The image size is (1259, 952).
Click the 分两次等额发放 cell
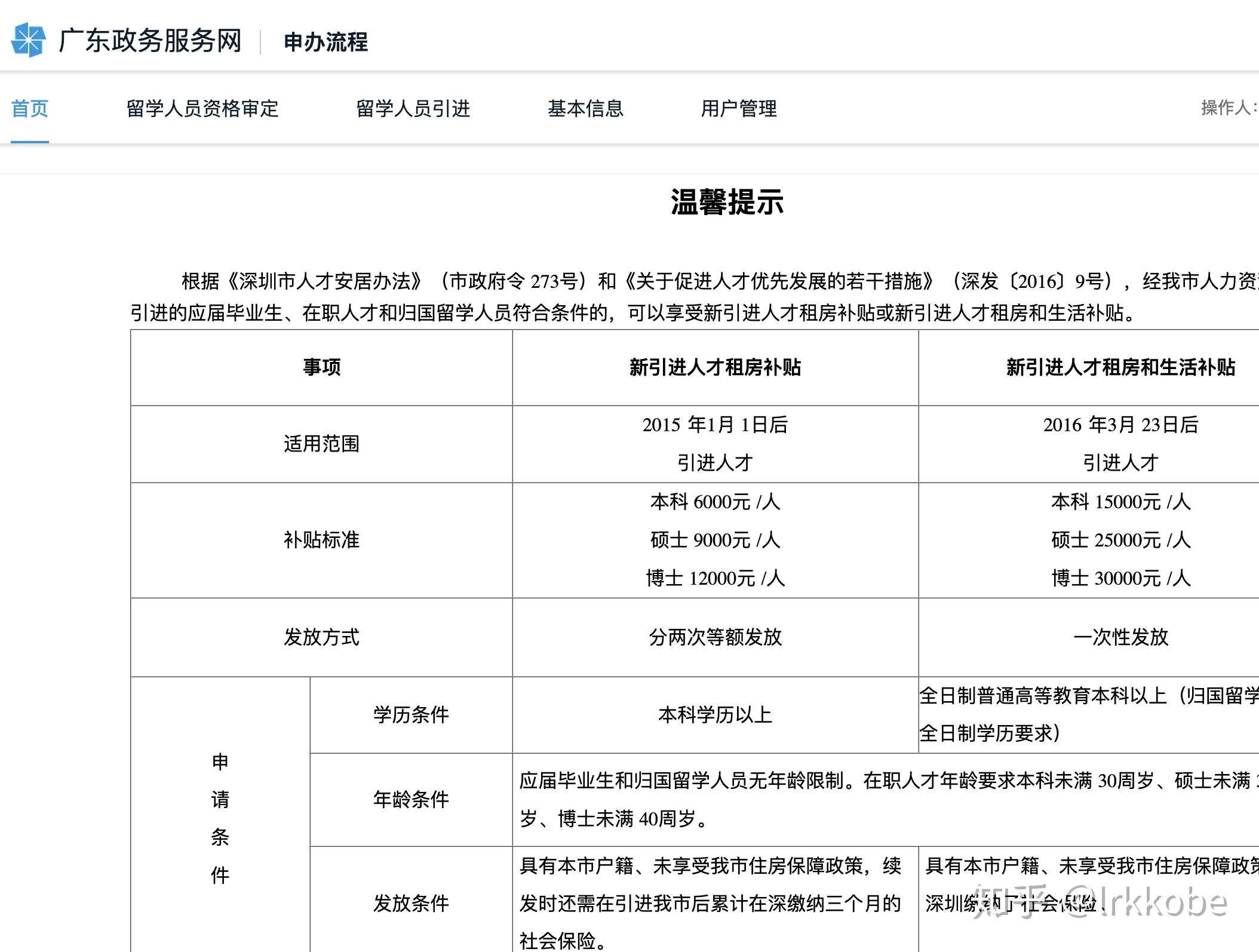click(715, 637)
